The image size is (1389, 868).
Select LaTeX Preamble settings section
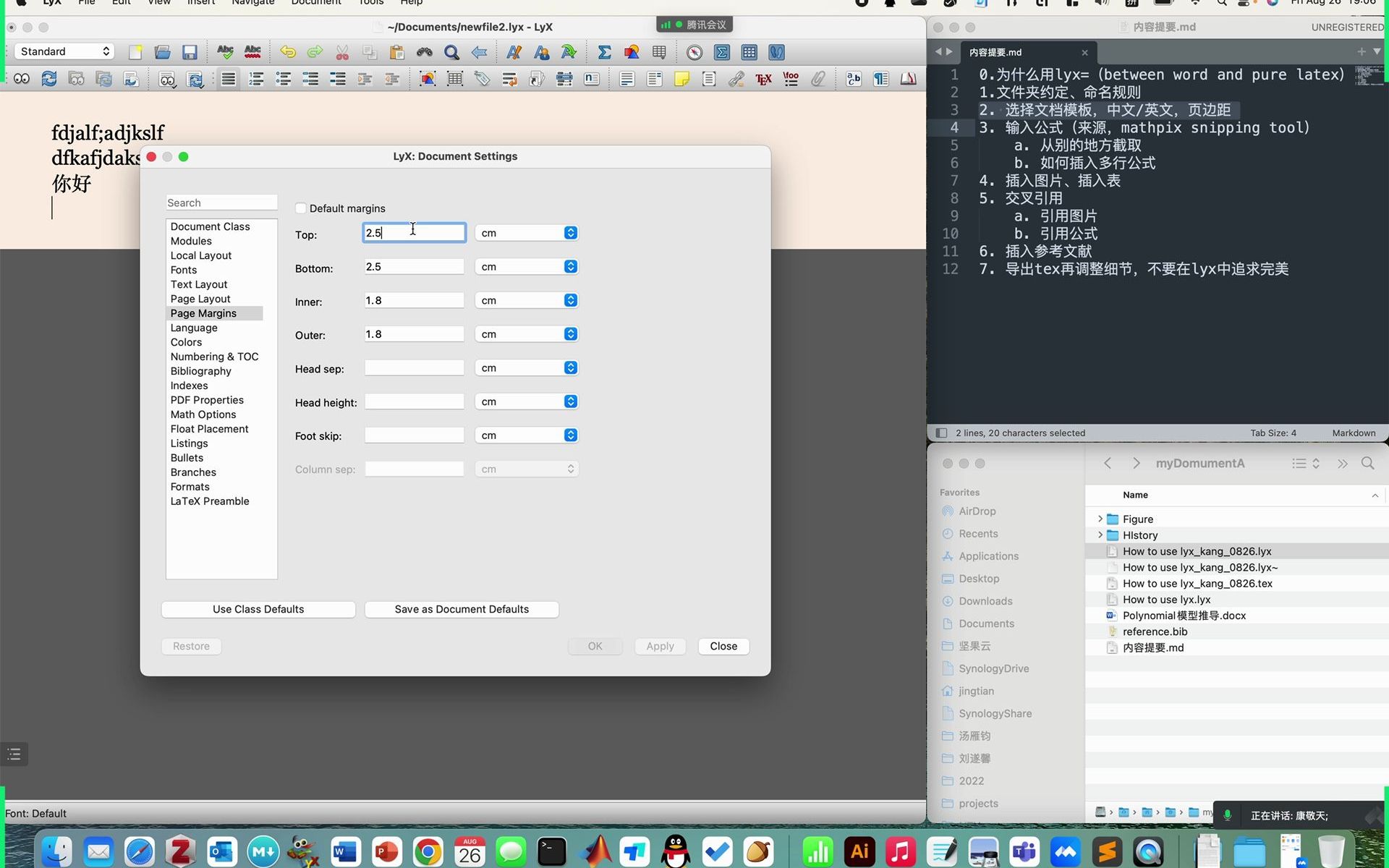210,500
